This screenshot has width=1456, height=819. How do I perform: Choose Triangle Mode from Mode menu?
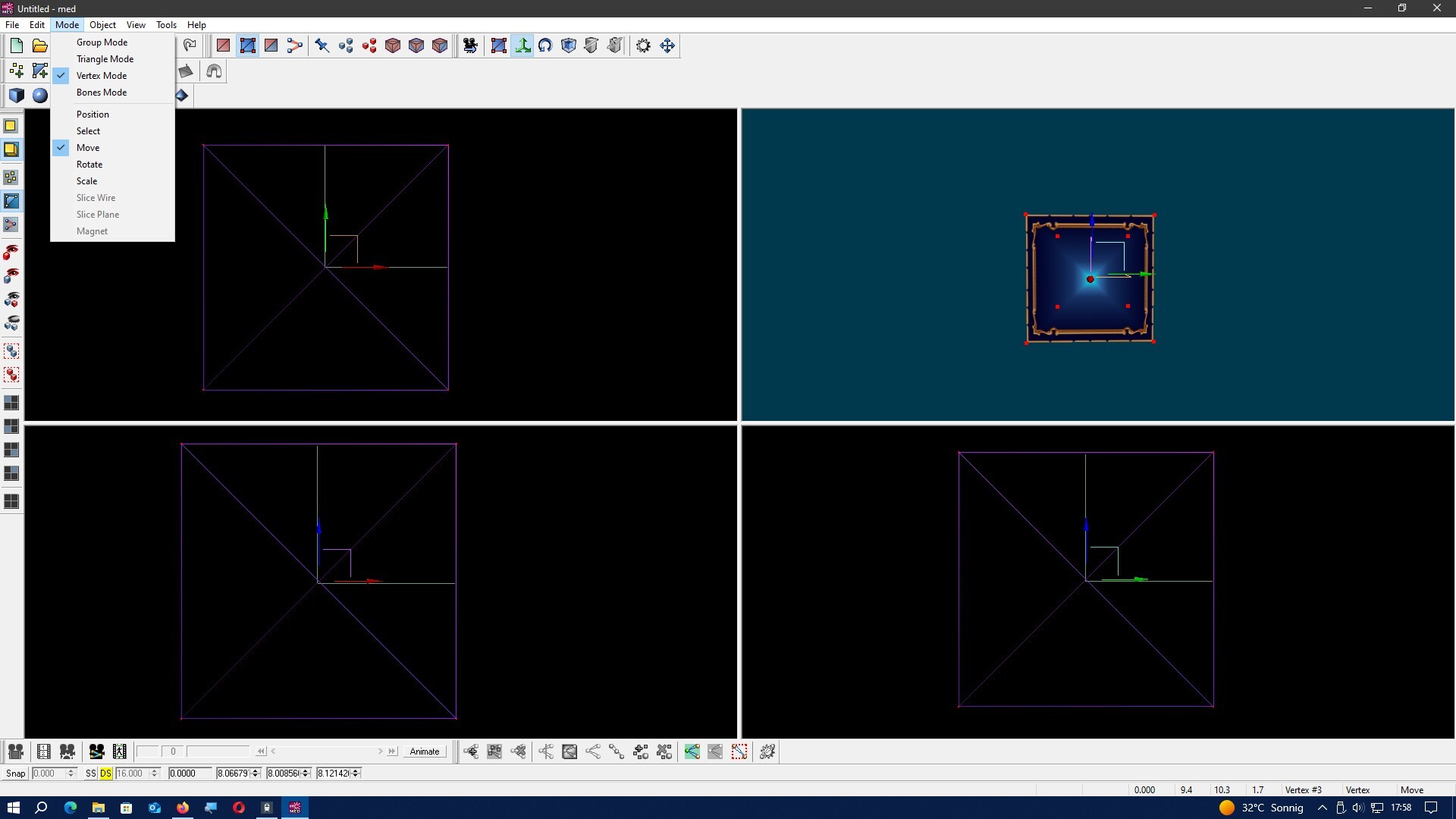[105, 59]
